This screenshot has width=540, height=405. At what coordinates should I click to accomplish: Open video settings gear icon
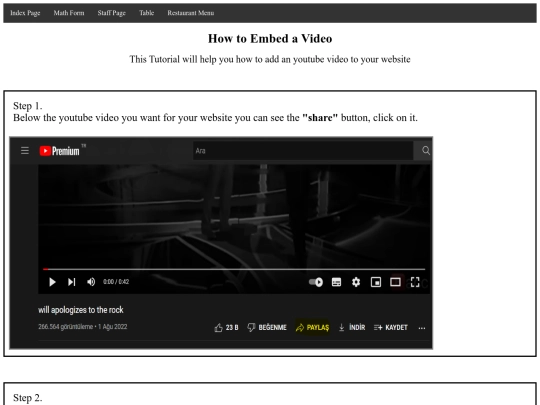point(356,282)
